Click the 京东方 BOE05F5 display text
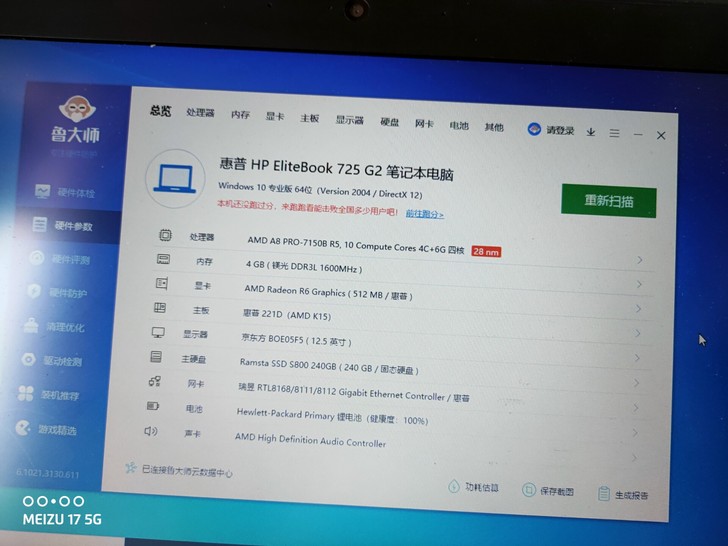This screenshot has width=728, height=546. 296,339
